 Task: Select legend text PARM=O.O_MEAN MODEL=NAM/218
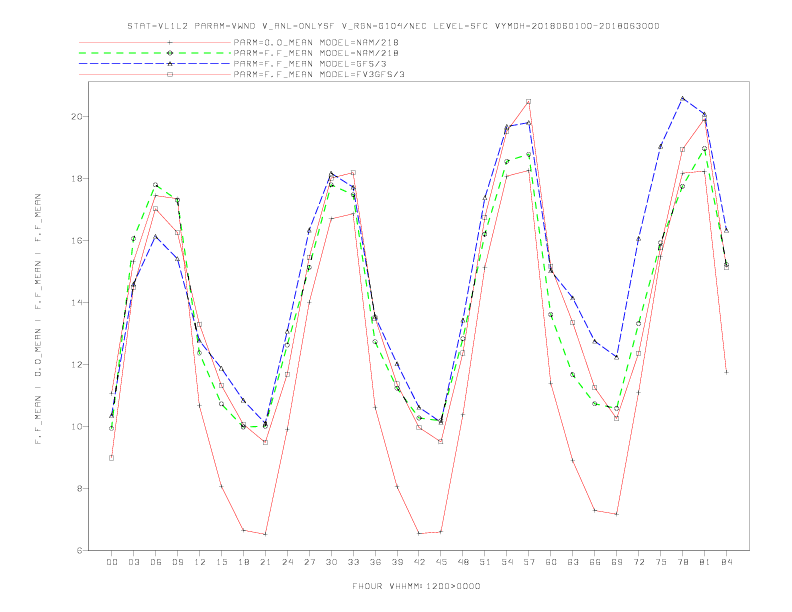tap(316, 42)
